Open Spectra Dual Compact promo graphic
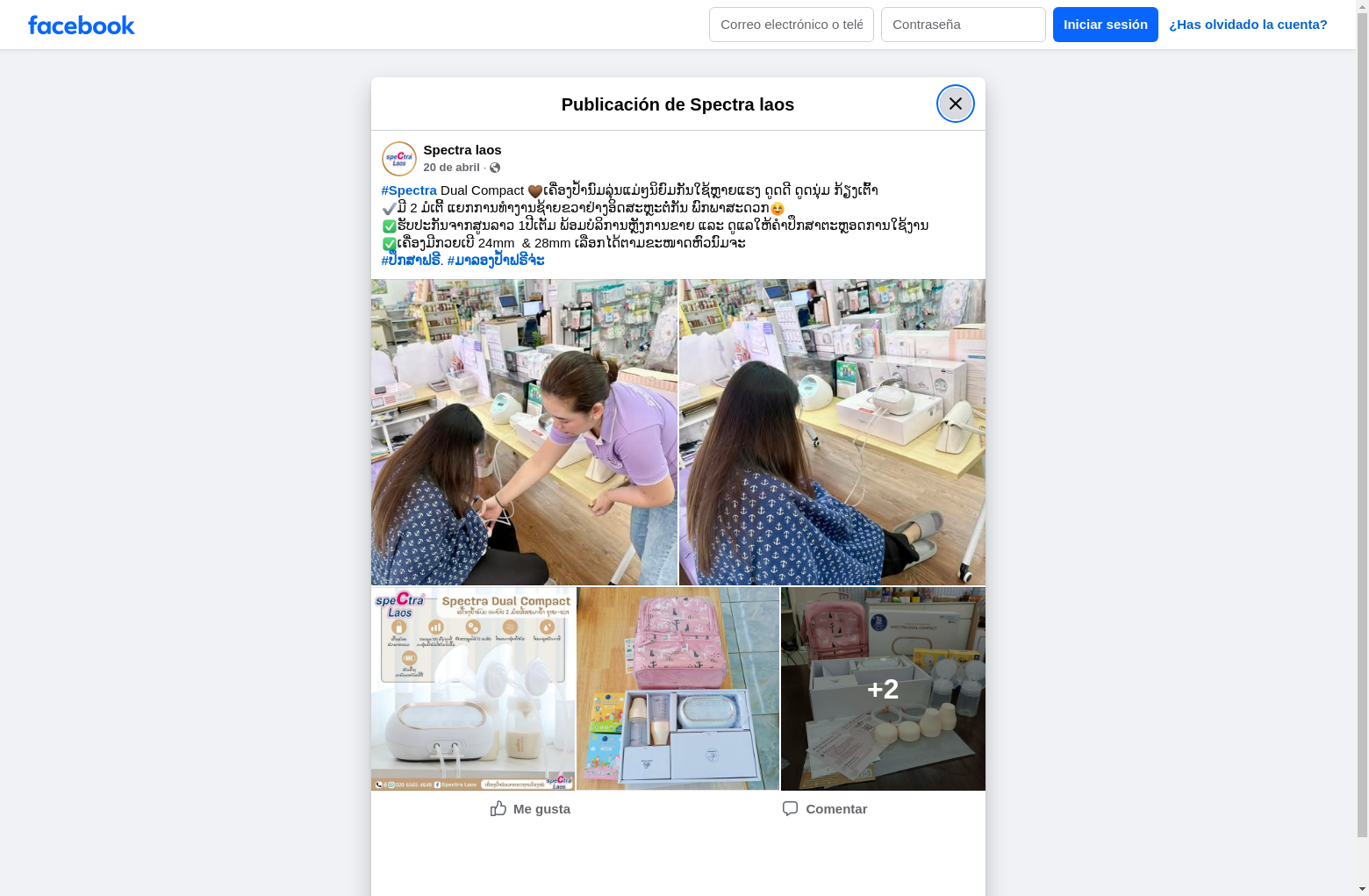Screen dimensions: 1369x896 (x=473, y=689)
